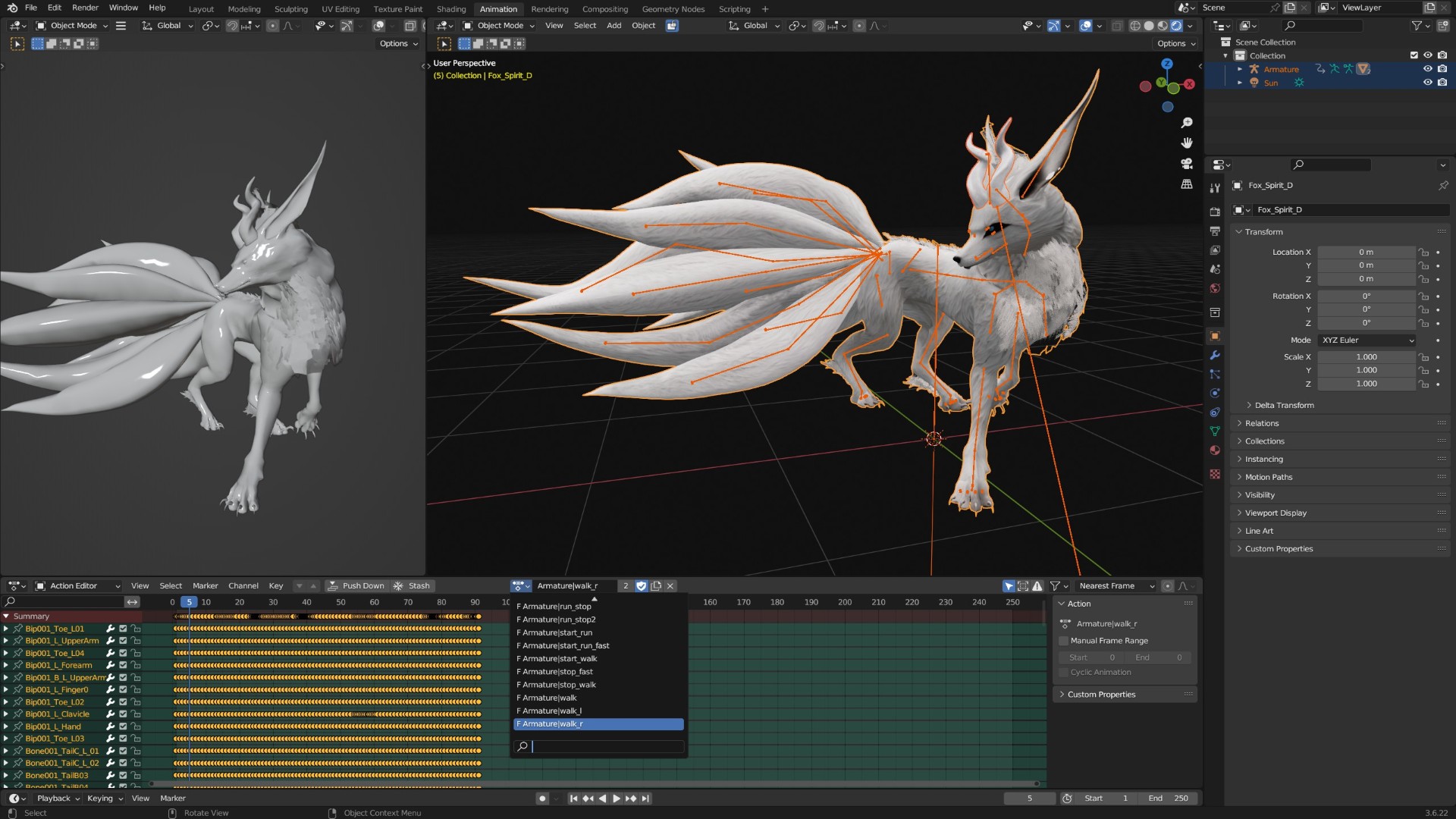Click the action search input field
This screenshot has height=819, width=1456.
(x=599, y=747)
